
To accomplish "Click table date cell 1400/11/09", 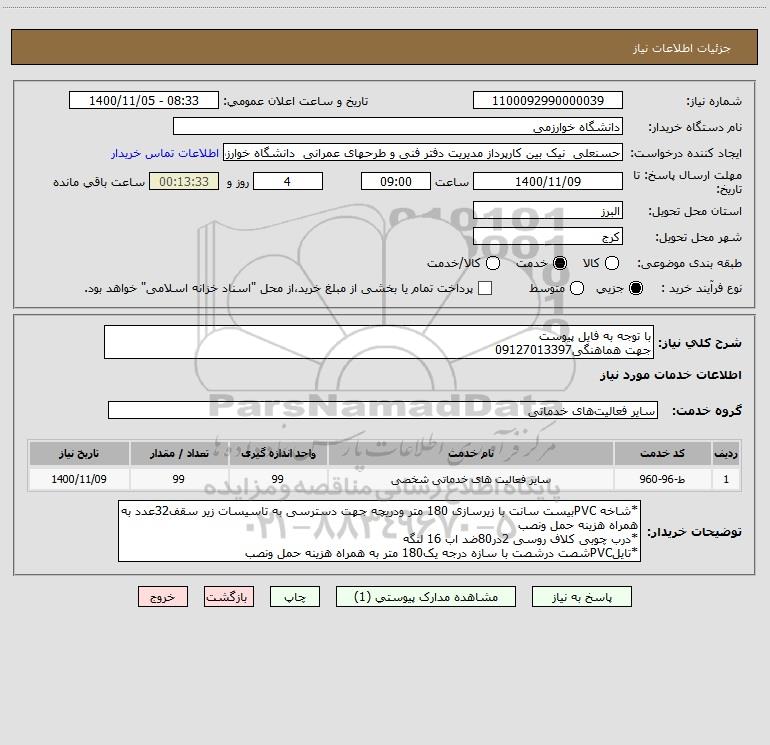I will coord(79,479).
